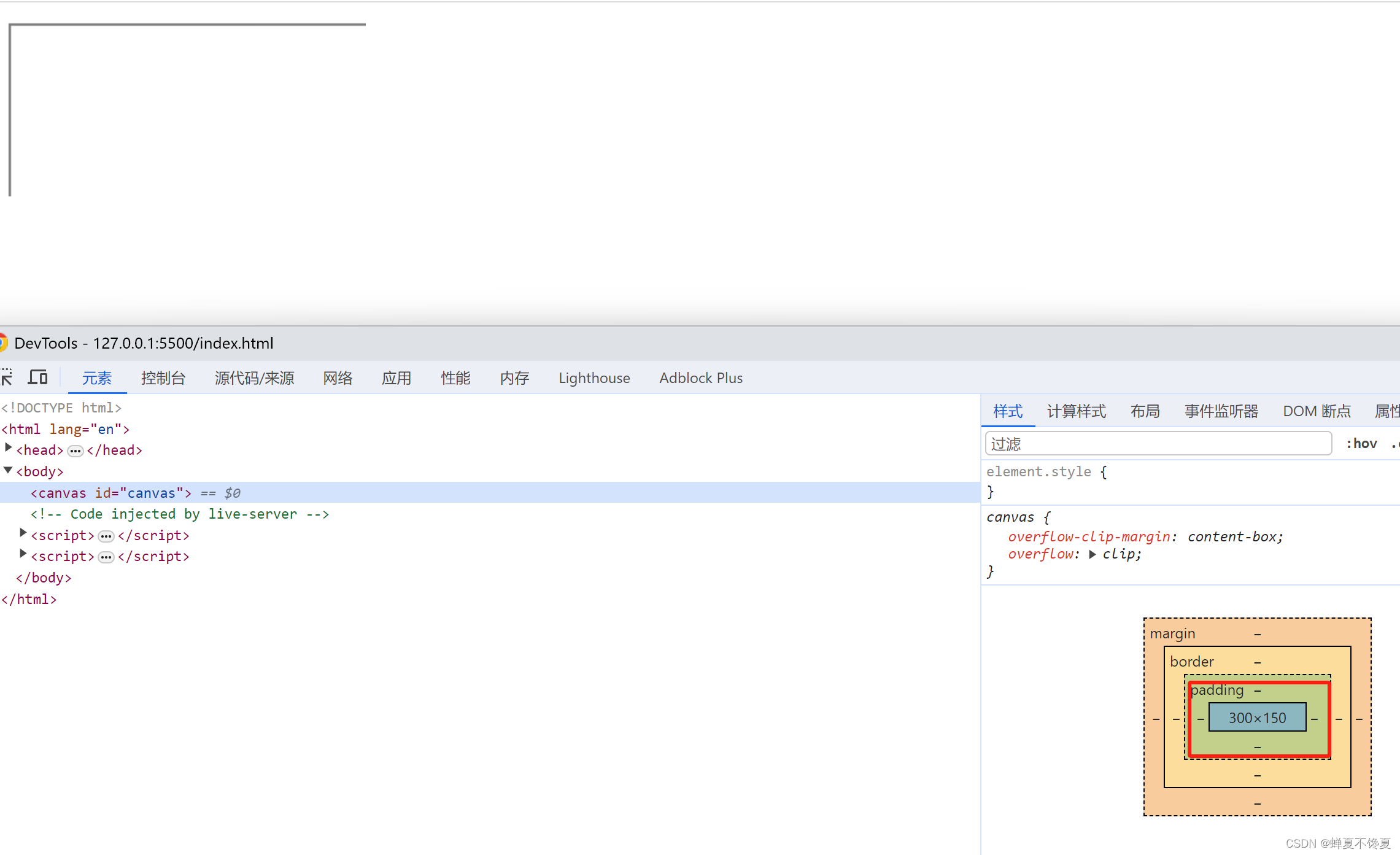Image resolution: width=1400 pixels, height=855 pixels.
Task: Expand the first script node
Action: coord(23,533)
